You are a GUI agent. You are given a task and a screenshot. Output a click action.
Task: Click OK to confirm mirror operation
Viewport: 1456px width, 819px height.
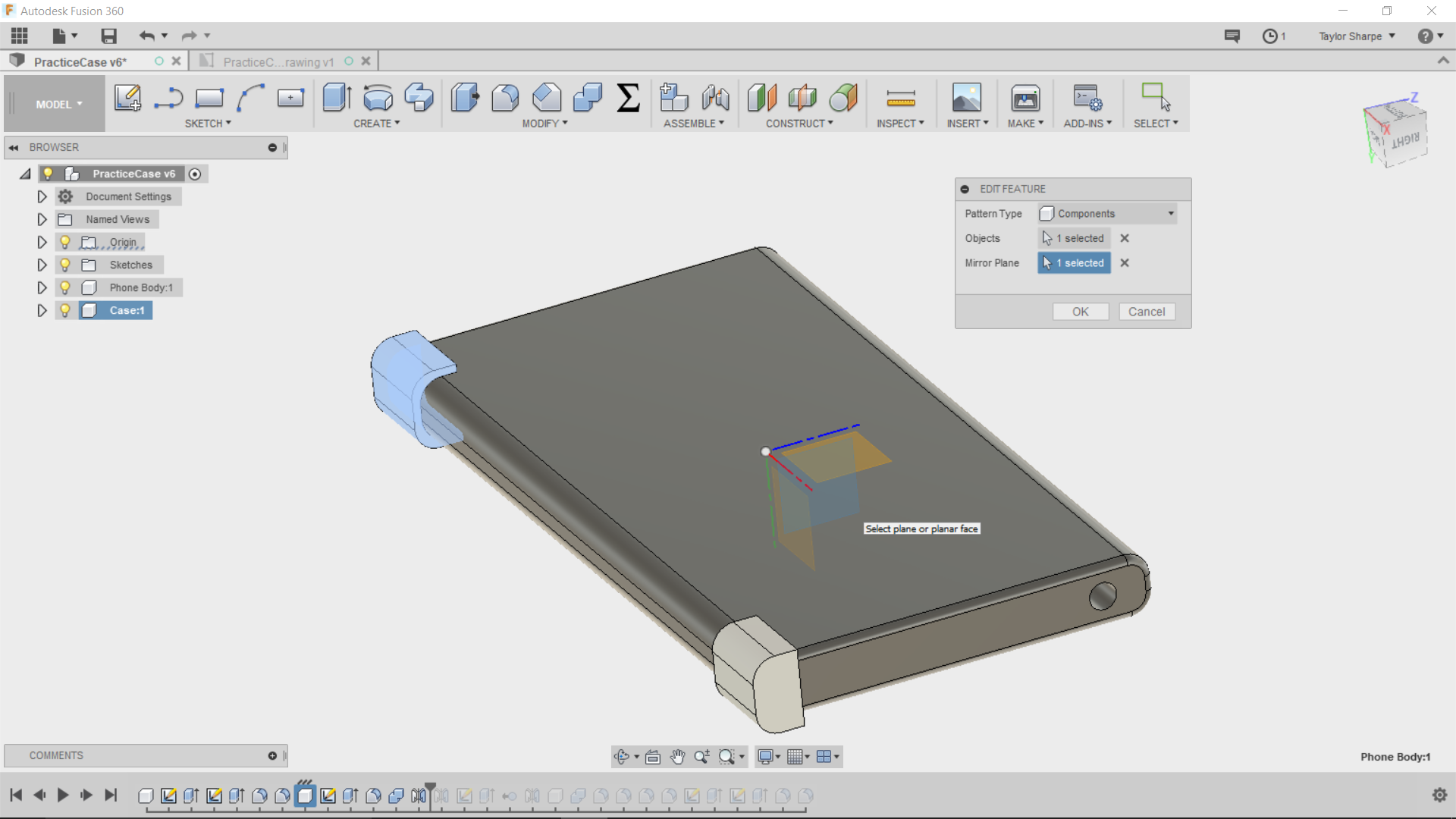point(1081,311)
